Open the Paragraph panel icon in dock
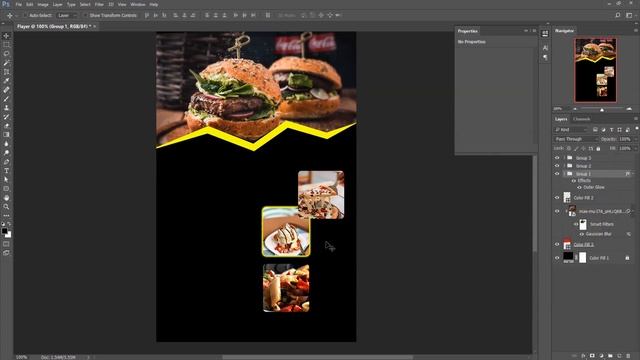This screenshot has height=360, width=640. 545,58
